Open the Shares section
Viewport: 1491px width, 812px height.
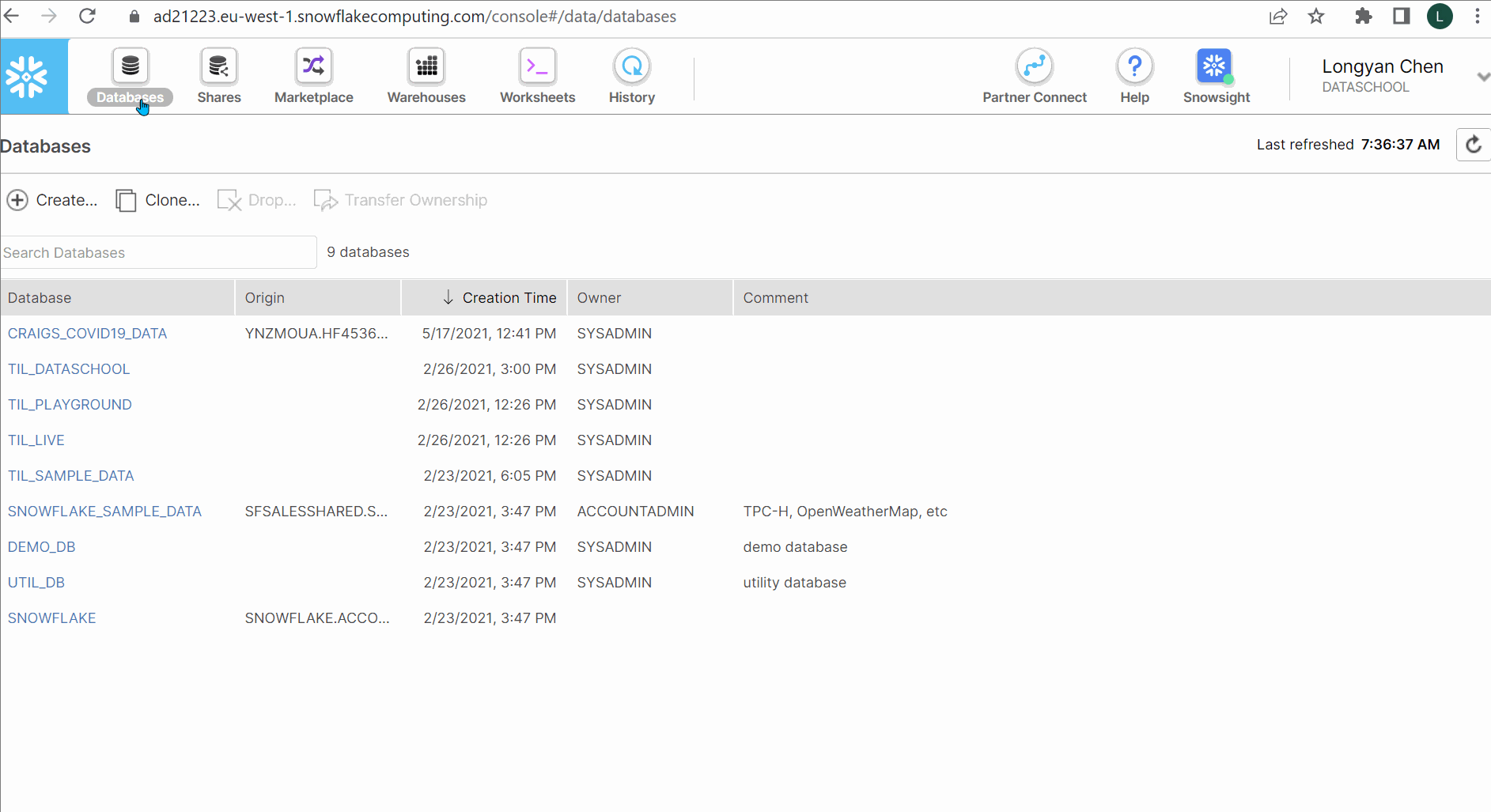click(x=218, y=76)
